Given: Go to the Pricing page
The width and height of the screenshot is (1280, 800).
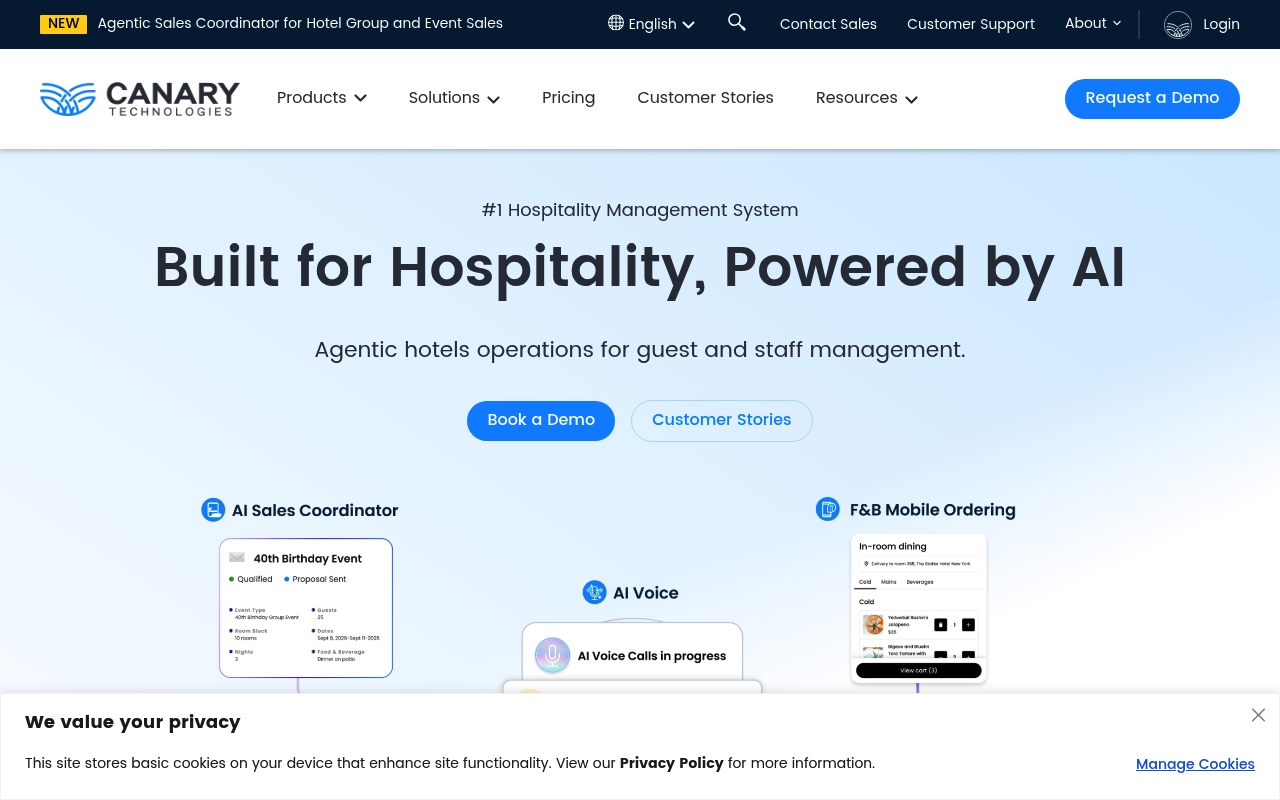Looking at the screenshot, I should (568, 97).
